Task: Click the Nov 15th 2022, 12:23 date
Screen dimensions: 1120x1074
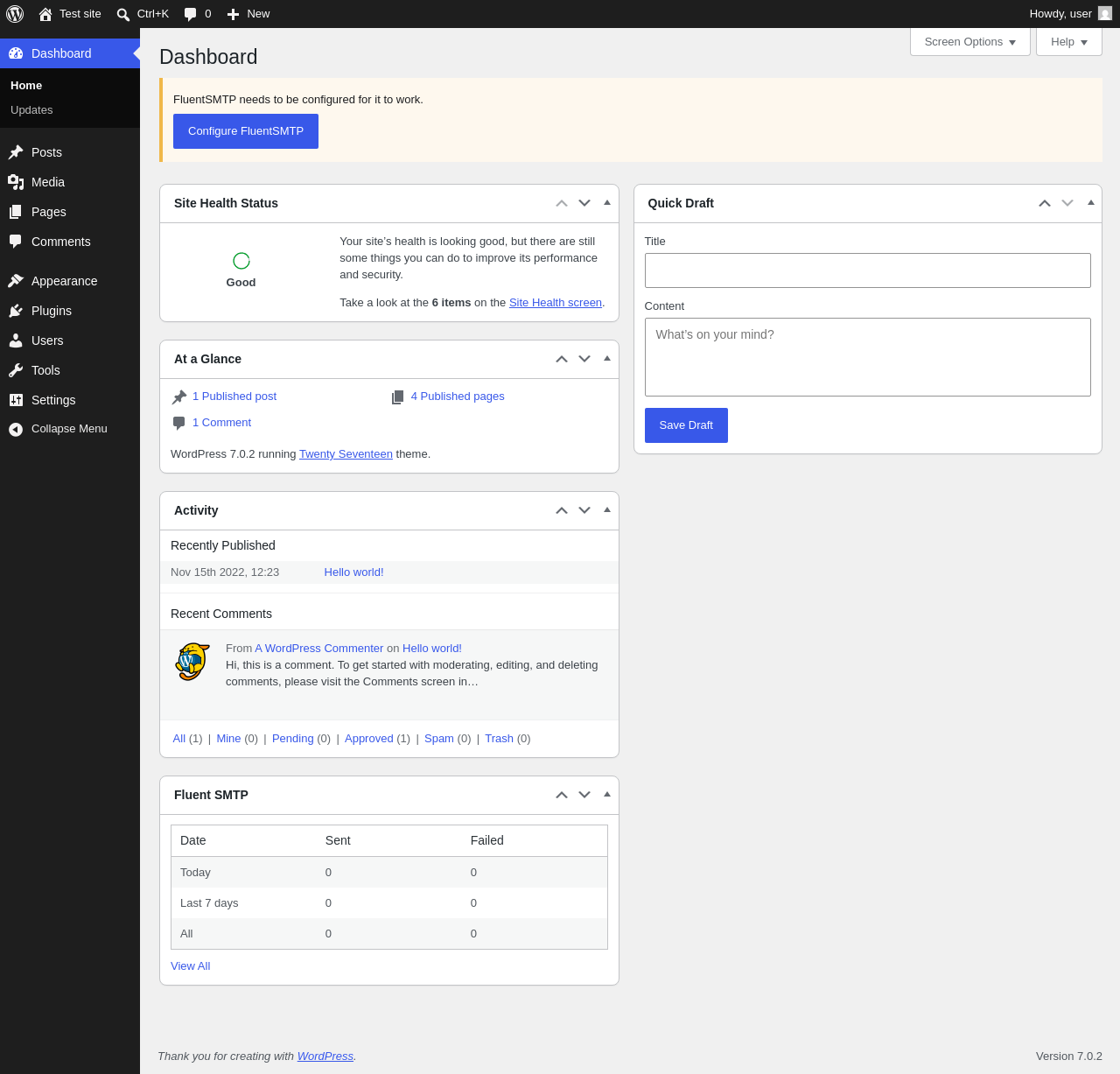Action: (x=225, y=572)
